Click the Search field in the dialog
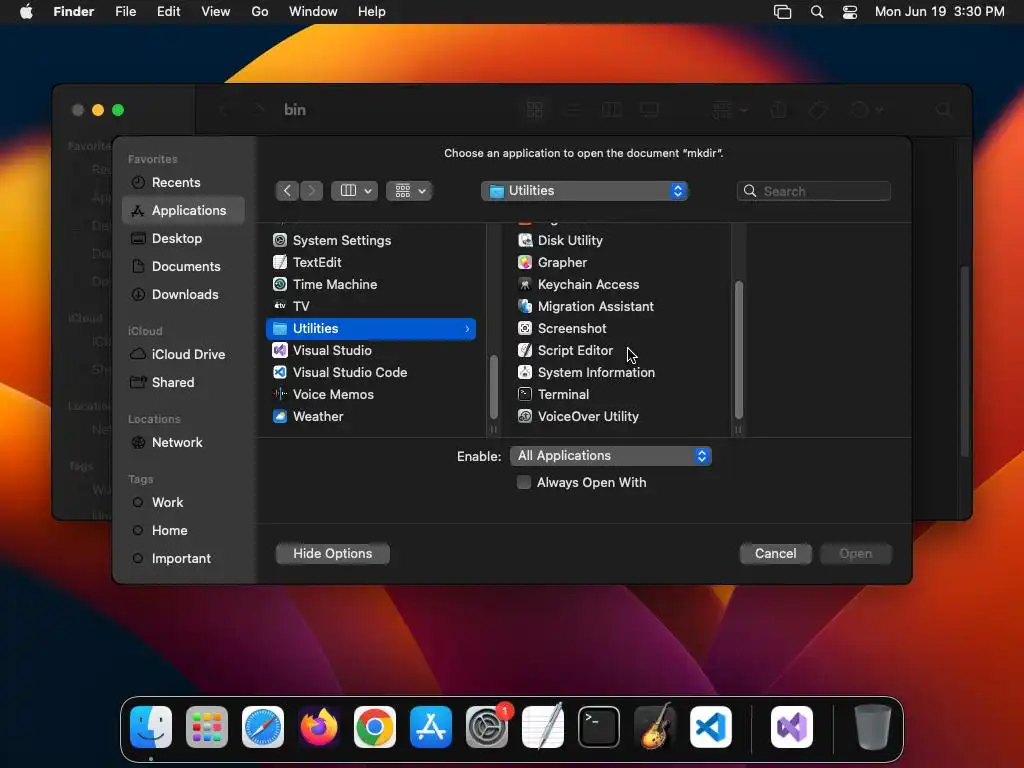 pyautogui.click(x=814, y=191)
